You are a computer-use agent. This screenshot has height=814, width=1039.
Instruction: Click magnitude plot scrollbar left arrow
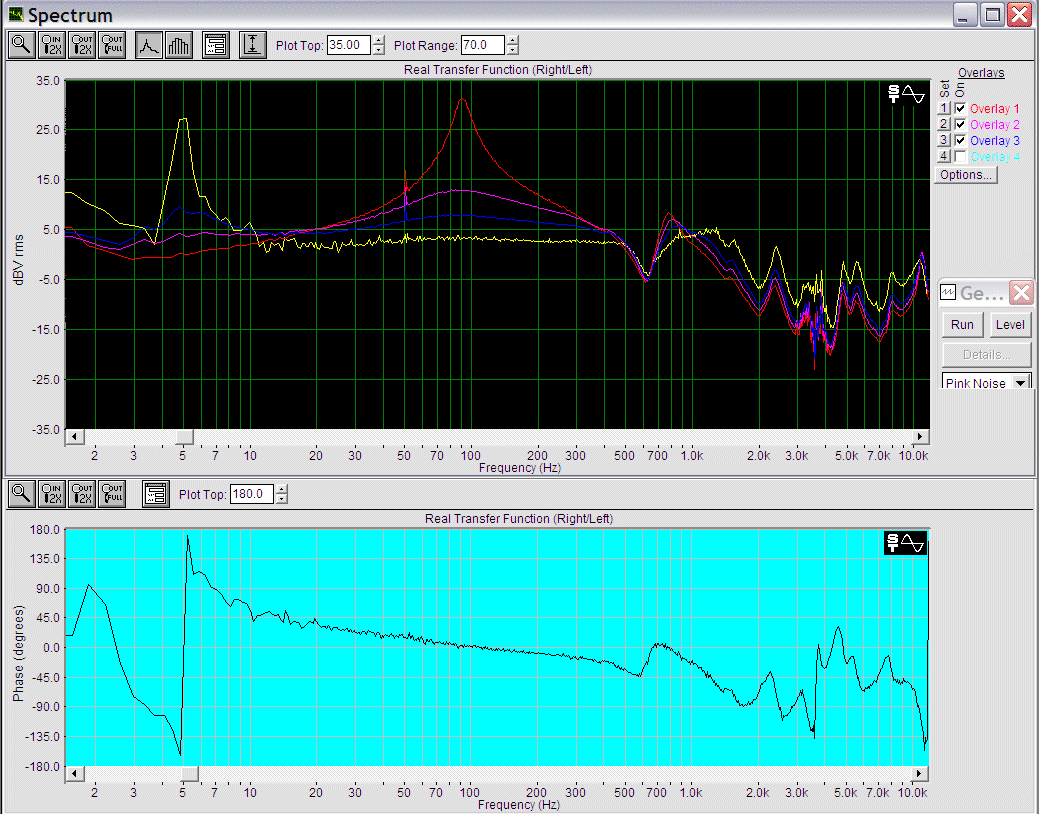click(74, 436)
